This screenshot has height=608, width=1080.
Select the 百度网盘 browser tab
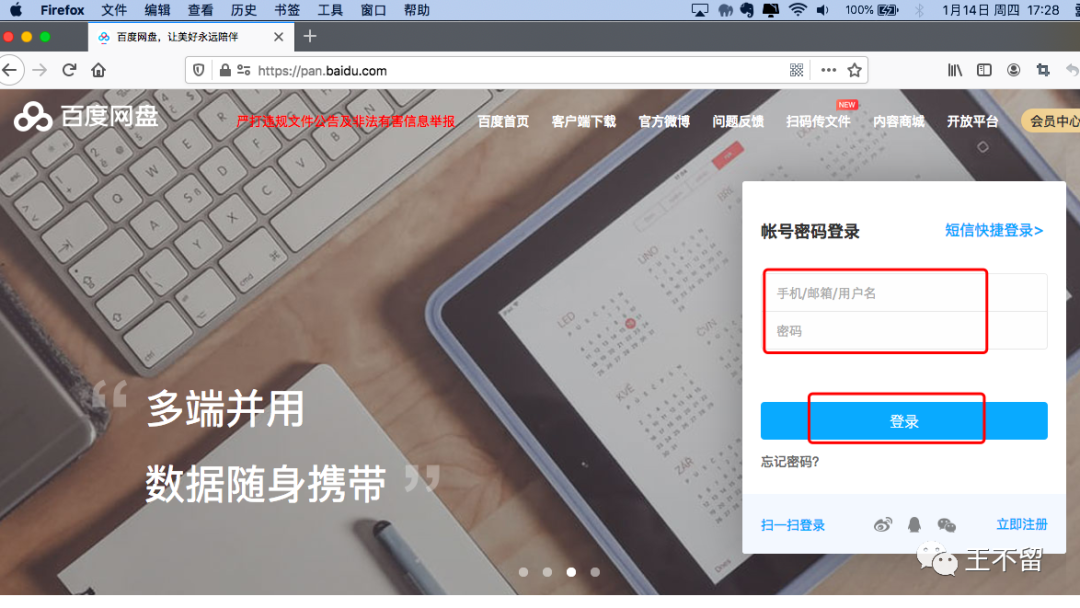tap(191, 37)
